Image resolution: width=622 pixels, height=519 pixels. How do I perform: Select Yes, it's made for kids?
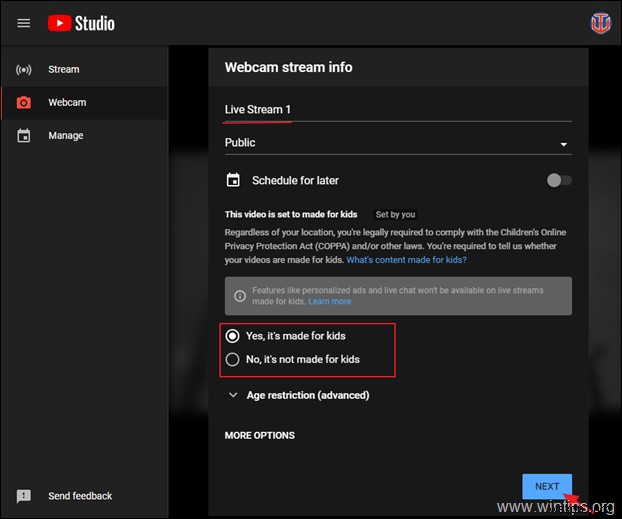[232, 336]
